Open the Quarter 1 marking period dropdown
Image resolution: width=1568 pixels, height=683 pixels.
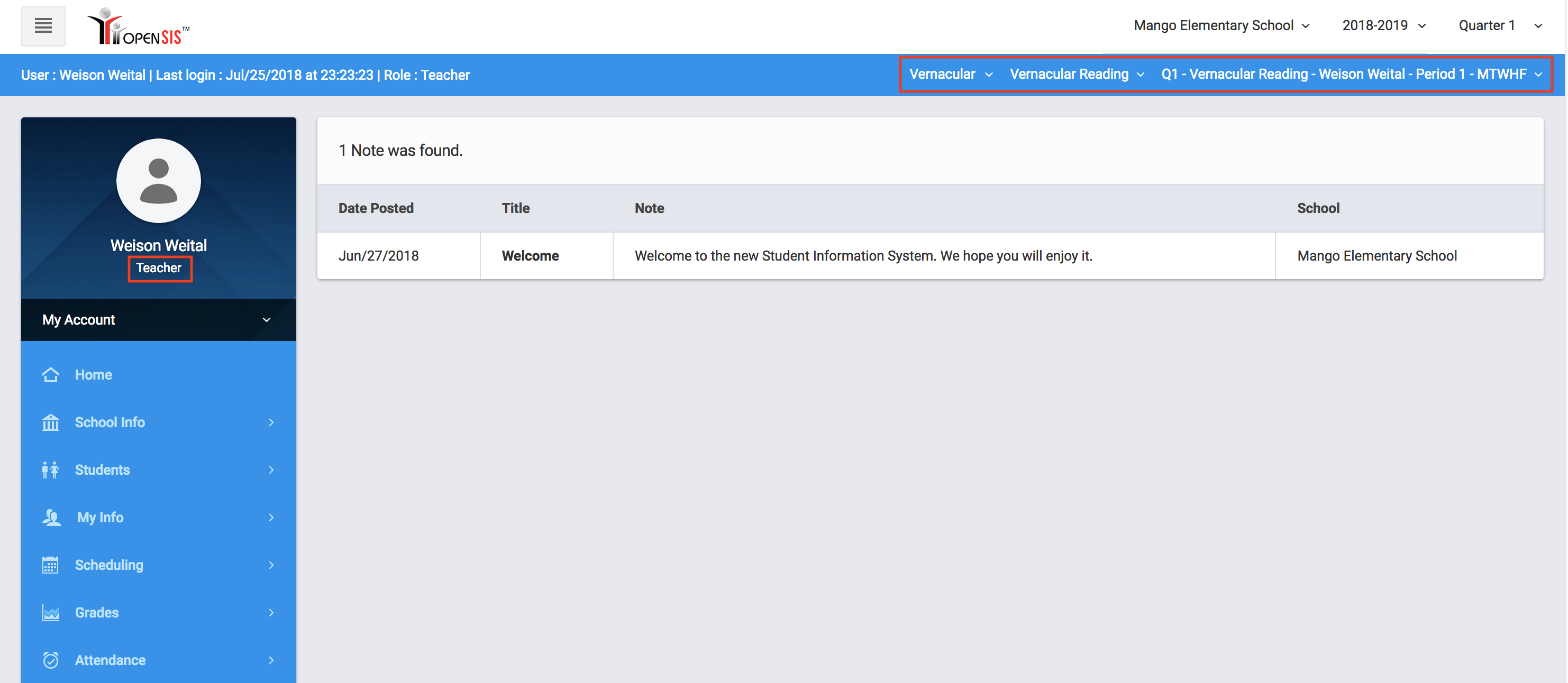pos(1499,25)
